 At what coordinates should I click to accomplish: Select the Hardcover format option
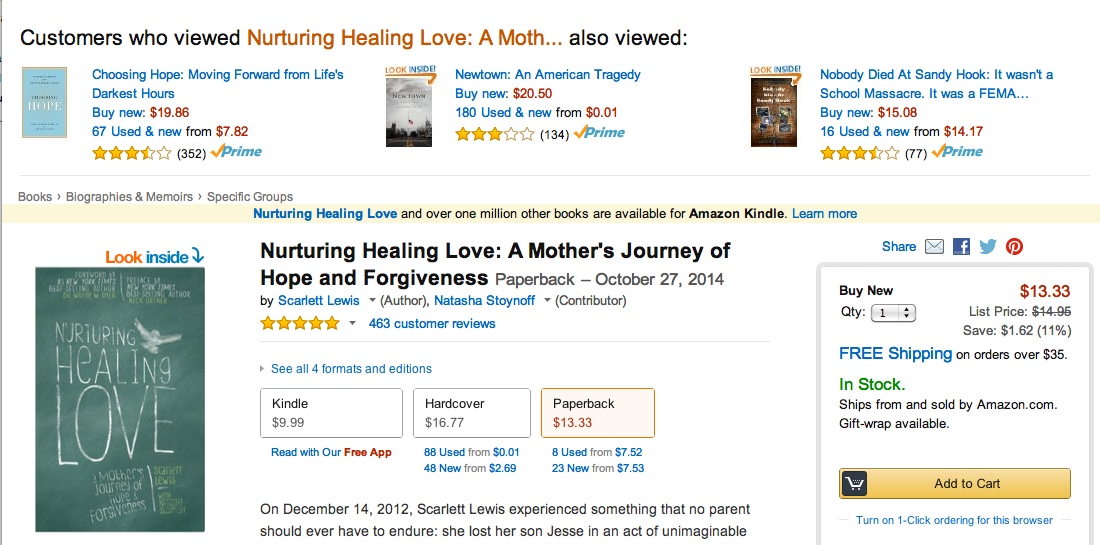coord(471,412)
